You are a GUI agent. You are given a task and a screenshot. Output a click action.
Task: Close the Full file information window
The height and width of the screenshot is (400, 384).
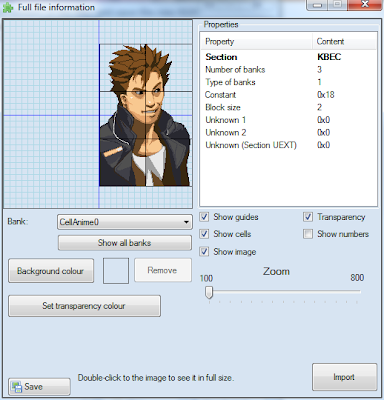tap(364, 5)
